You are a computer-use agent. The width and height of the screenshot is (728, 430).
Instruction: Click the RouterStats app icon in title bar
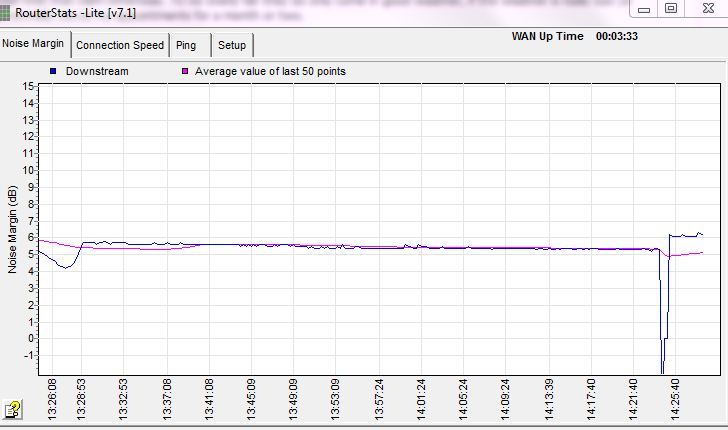coord(5,13)
